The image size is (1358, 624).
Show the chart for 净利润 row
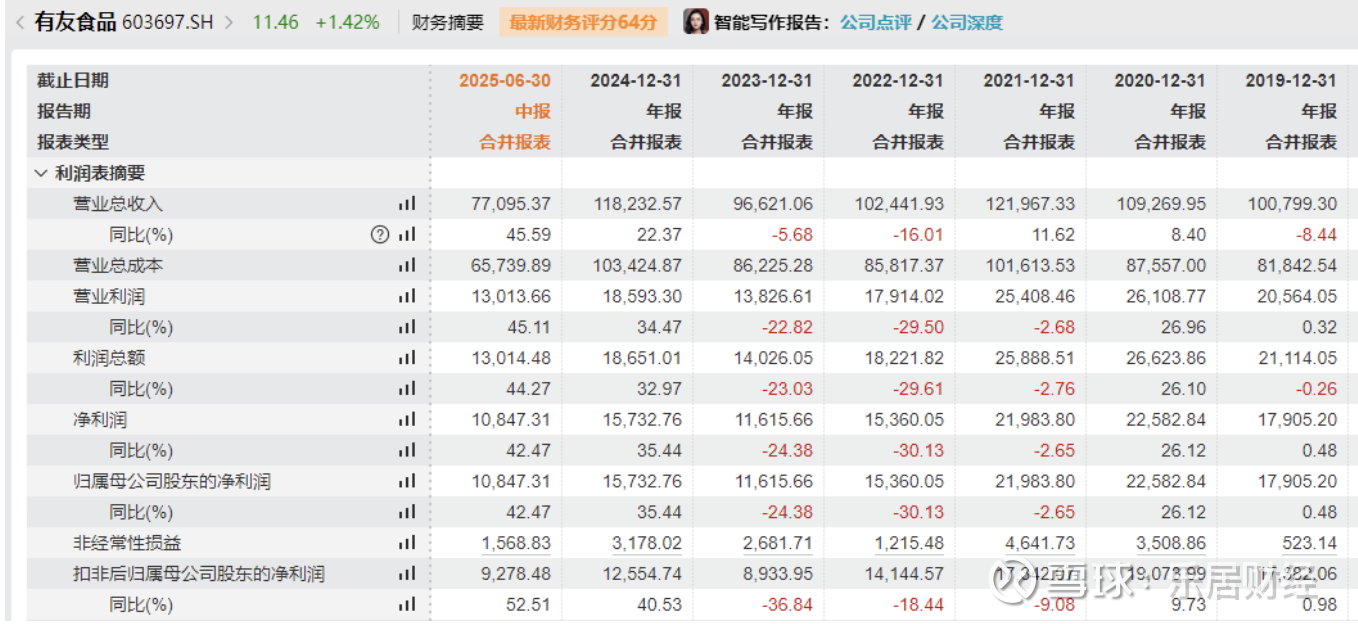(x=406, y=420)
